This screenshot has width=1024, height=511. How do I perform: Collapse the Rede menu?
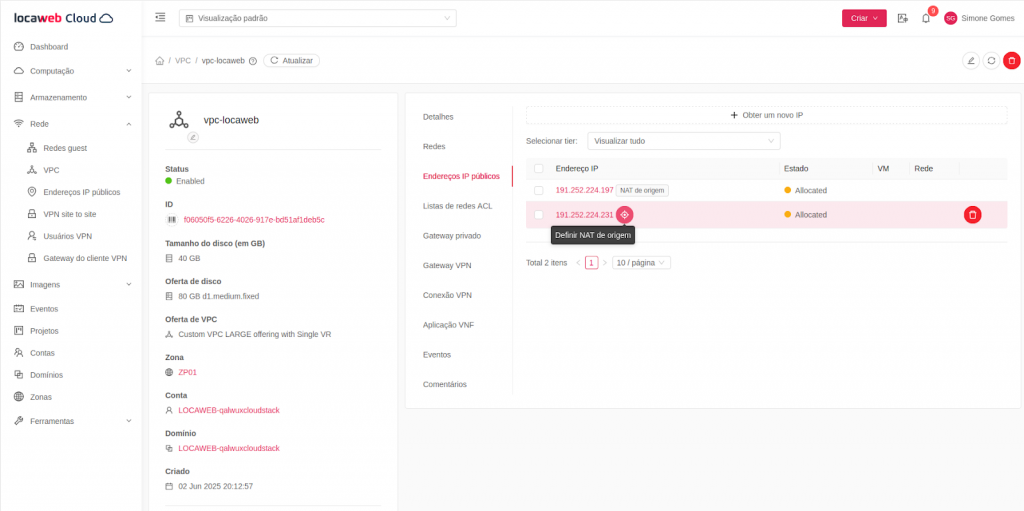point(72,124)
